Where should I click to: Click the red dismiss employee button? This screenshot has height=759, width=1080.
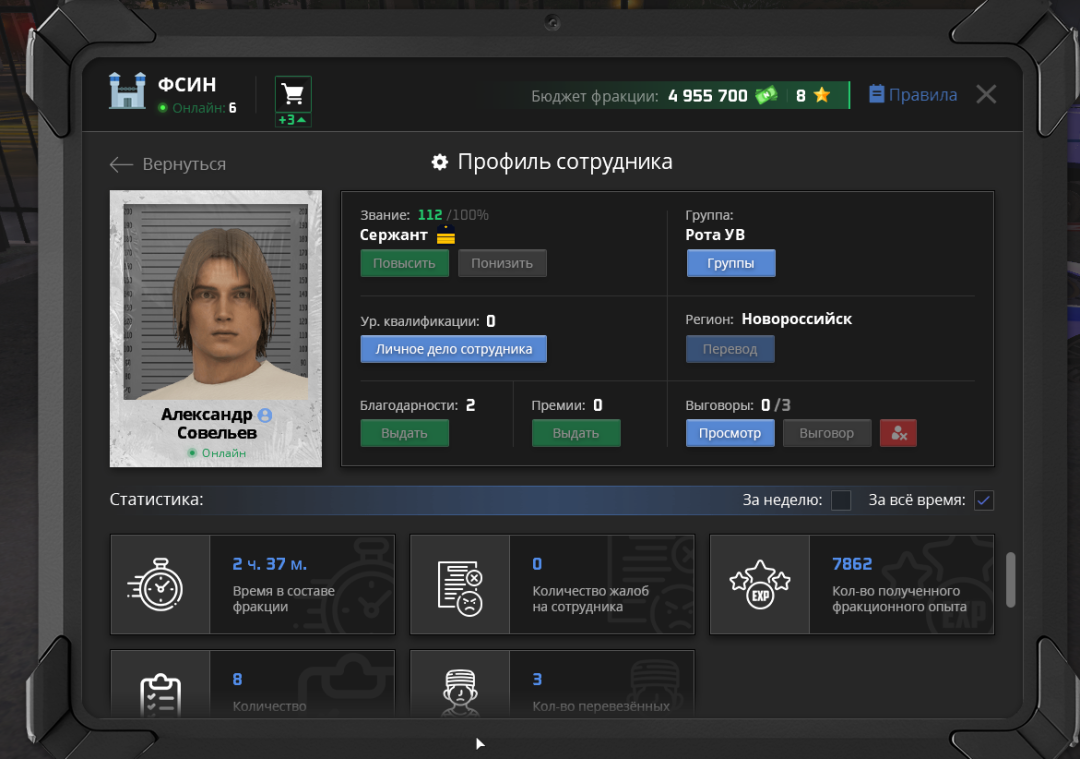(898, 433)
